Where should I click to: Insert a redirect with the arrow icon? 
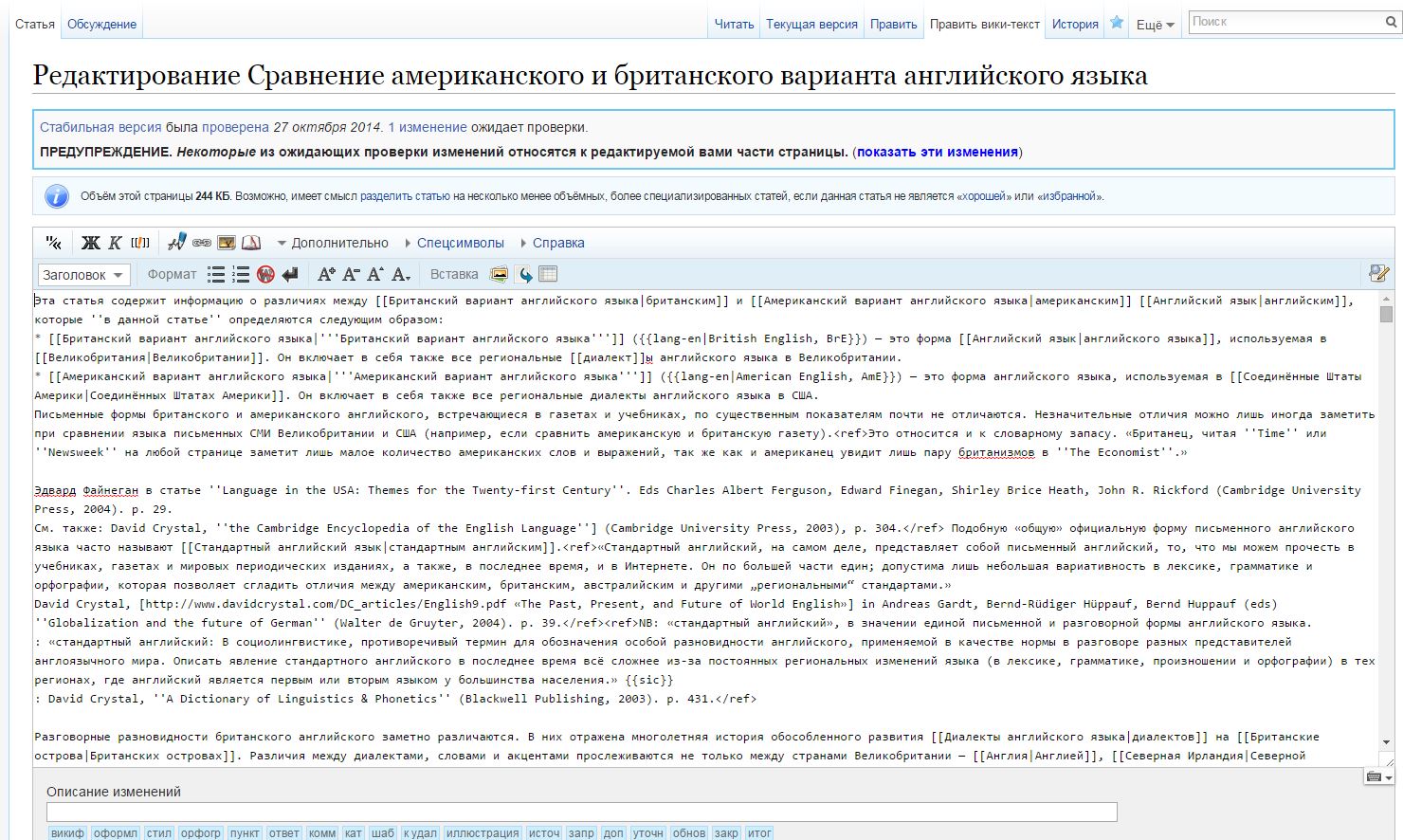(524, 274)
